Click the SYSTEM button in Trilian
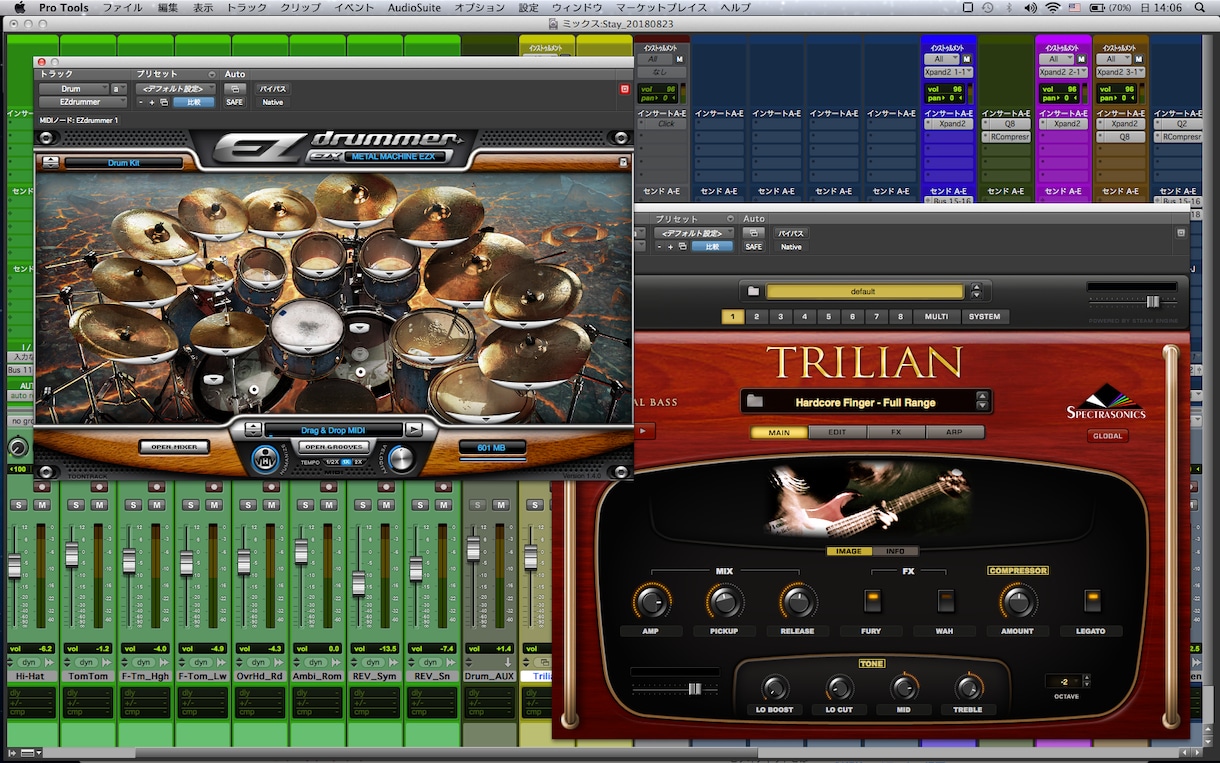This screenshot has height=763, width=1220. (984, 317)
